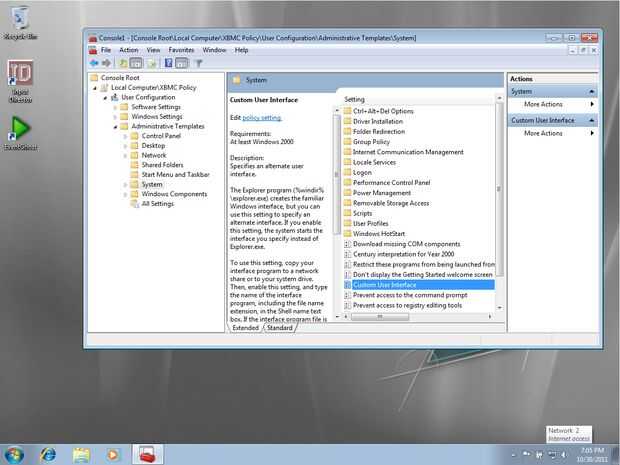Expand the Desktop tree node
Viewport: 620px width, 465px height.
125,146
